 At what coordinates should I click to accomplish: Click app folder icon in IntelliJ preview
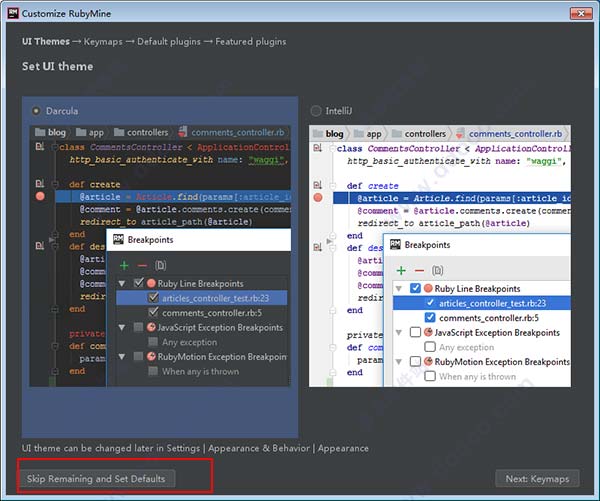[x=359, y=134]
